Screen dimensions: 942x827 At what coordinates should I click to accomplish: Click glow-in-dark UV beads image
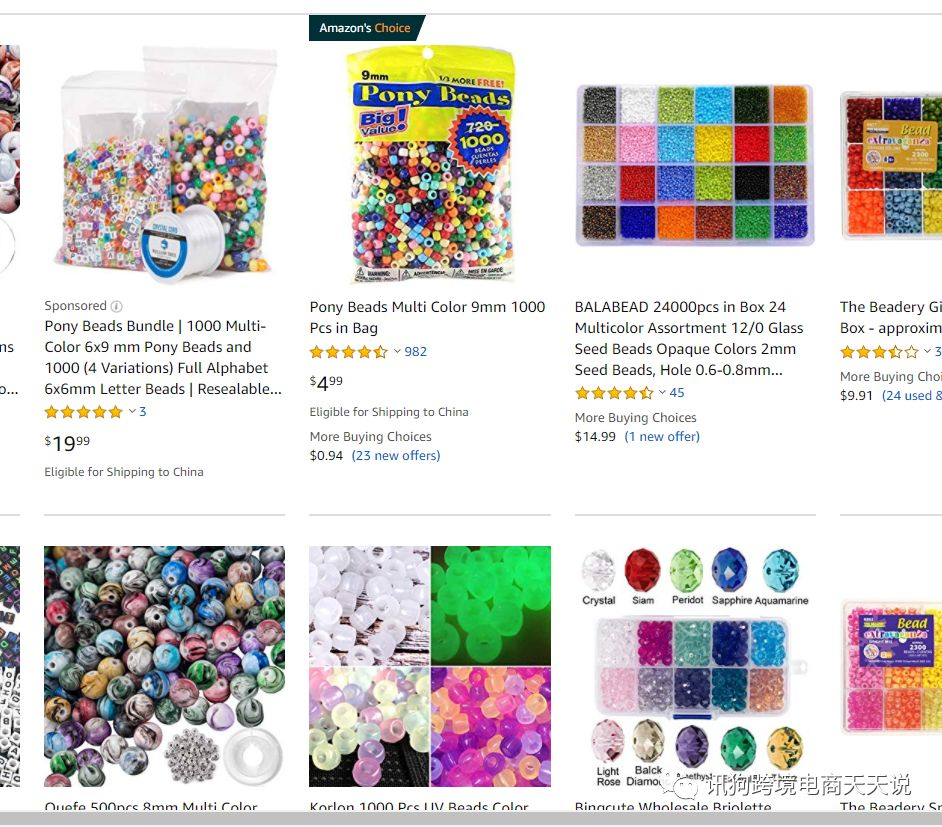point(430,666)
